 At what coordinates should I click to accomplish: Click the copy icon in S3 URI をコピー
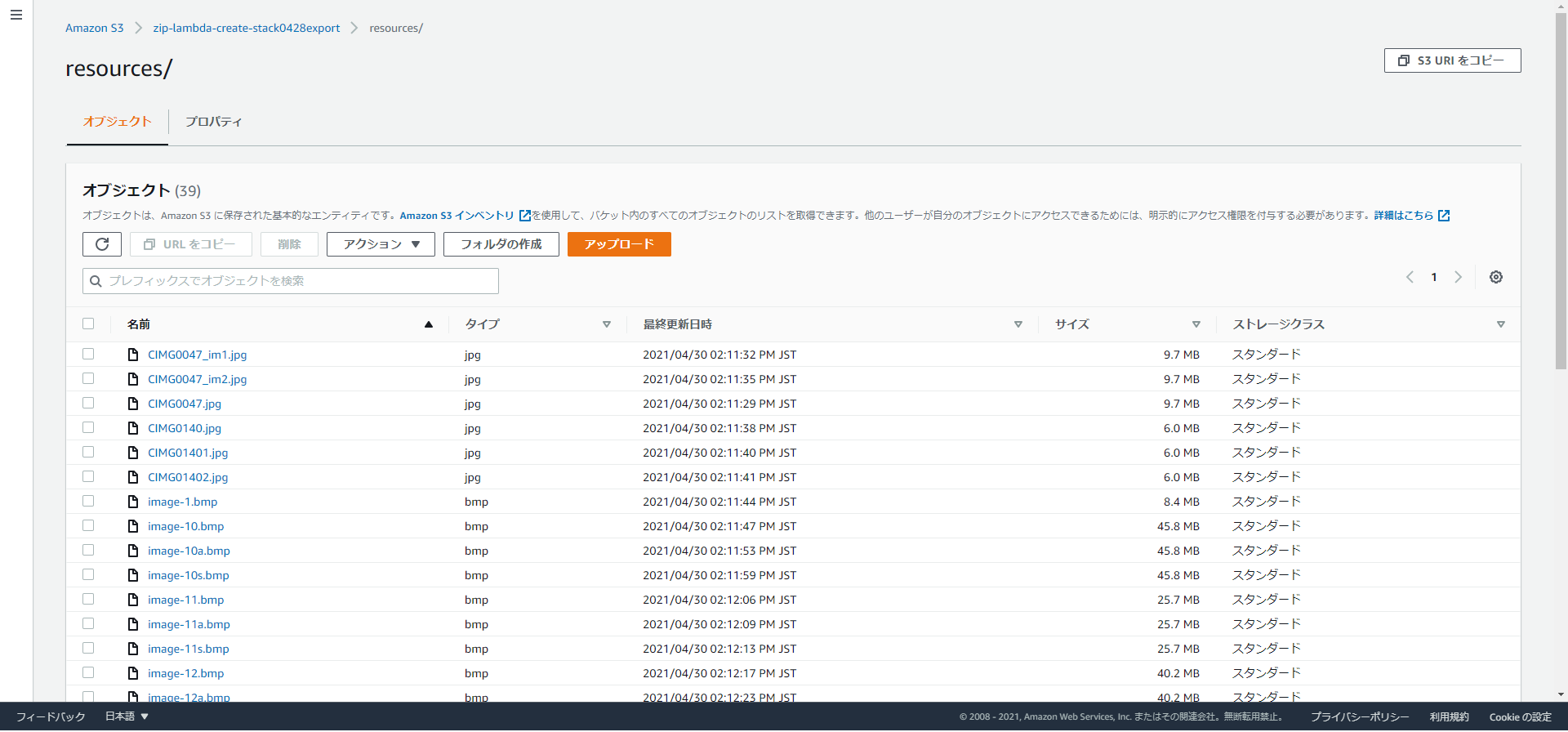tap(1404, 60)
